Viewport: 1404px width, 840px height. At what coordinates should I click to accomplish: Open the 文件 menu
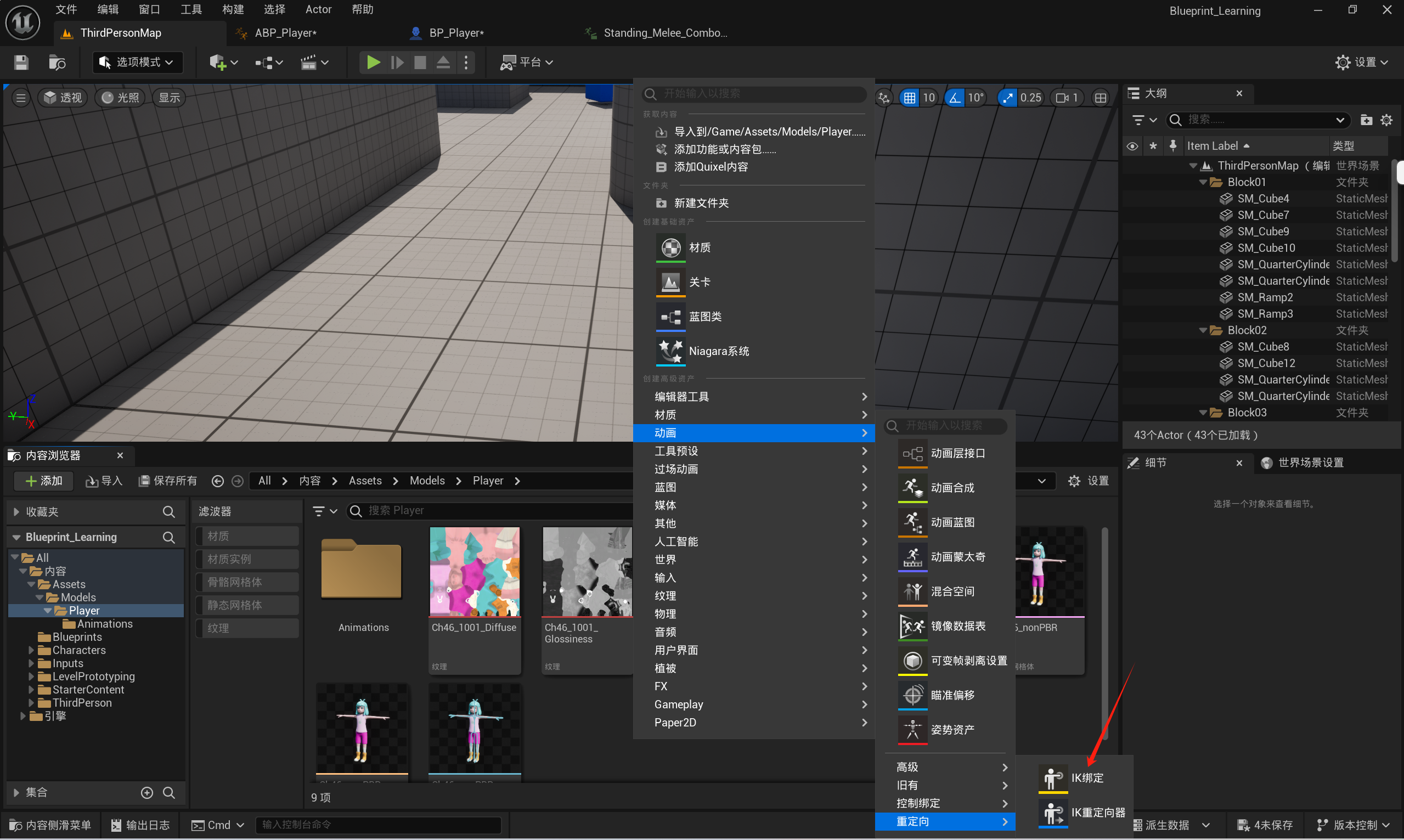[66, 10]
